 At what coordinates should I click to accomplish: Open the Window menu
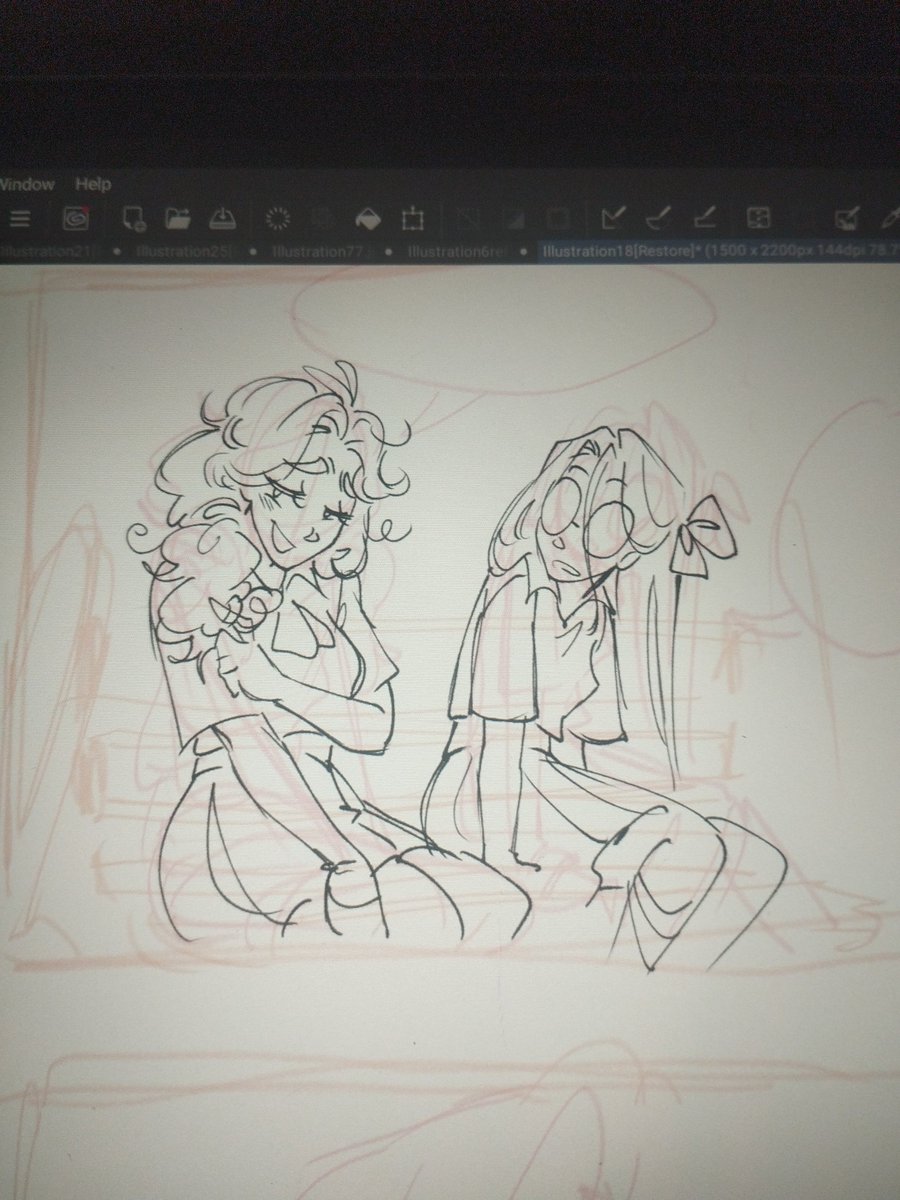[x=27, y=185]
